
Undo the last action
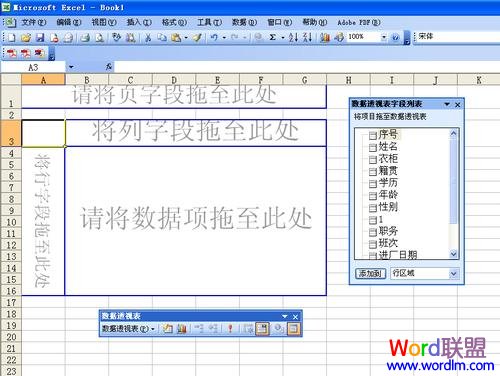point(214,37)
